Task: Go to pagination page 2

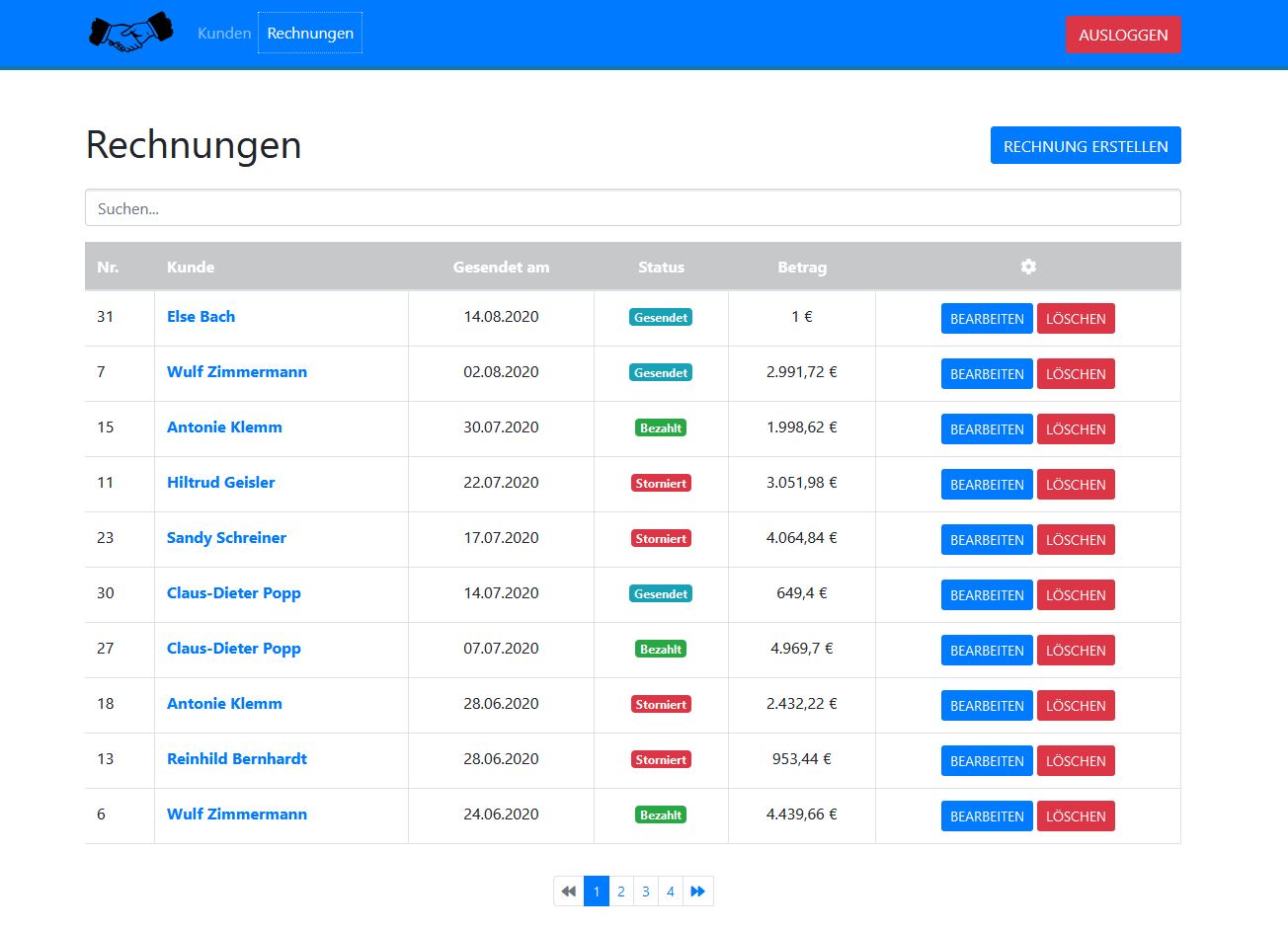Action: click(621, 892)
